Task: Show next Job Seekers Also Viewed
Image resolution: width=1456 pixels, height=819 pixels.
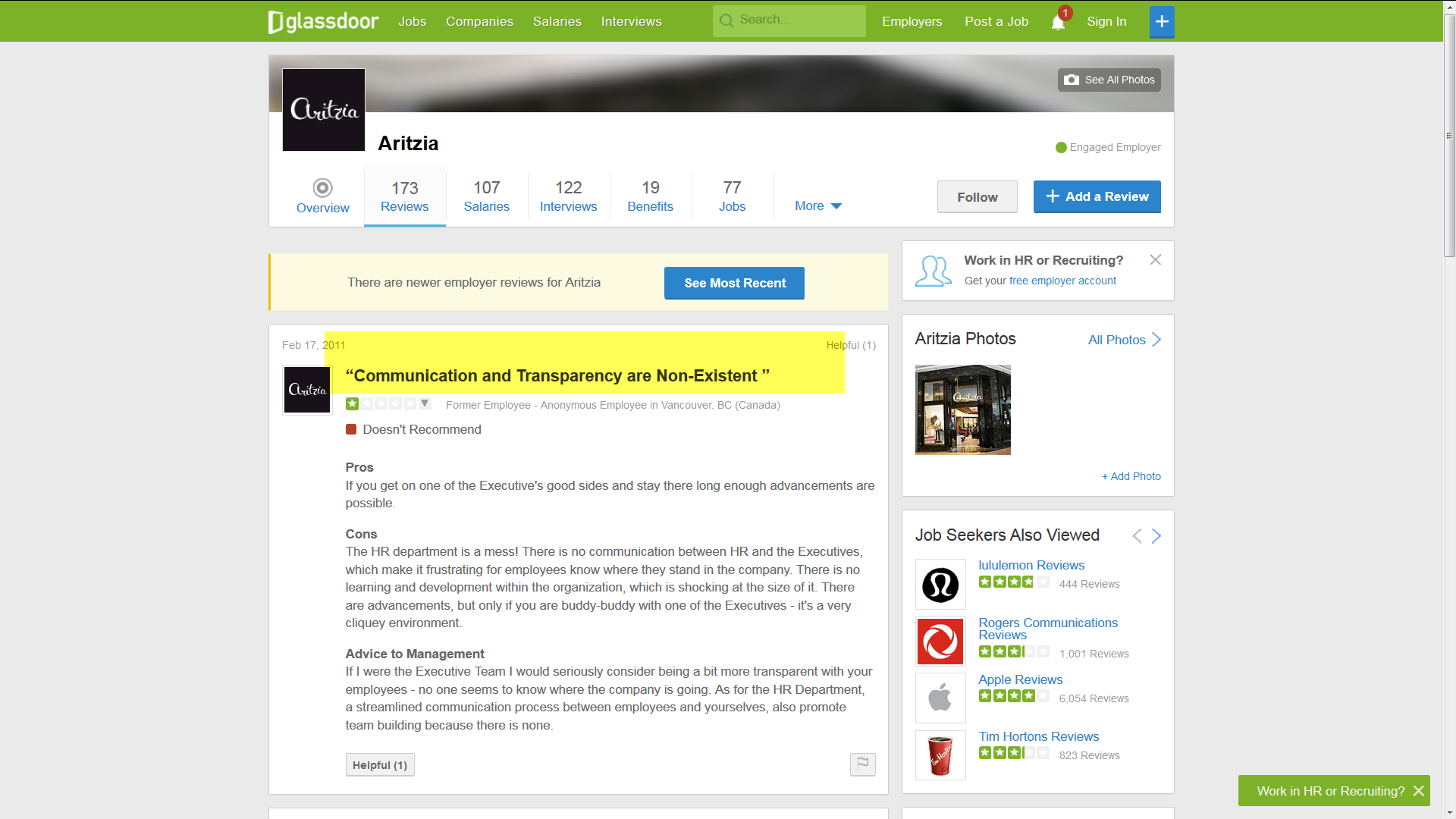Action: click(1156, 536)
